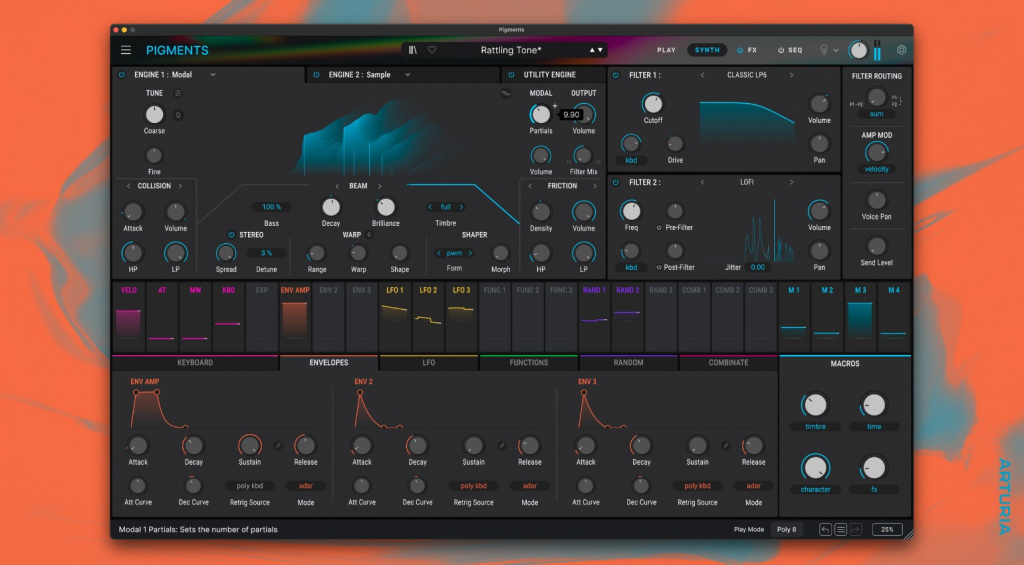Screen dimensions: 1024x565
Task: Click the SYNTH view button
Action: point(707,50)
